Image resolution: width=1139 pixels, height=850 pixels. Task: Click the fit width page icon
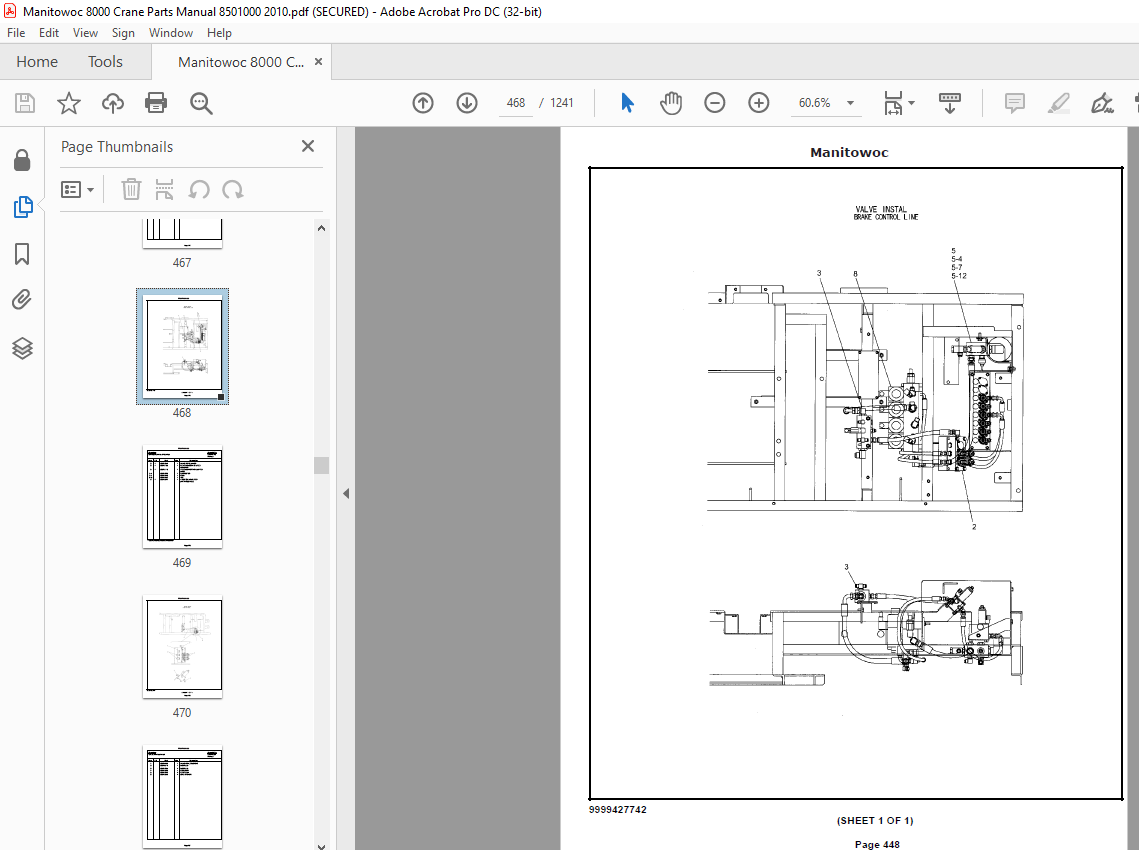893,103
